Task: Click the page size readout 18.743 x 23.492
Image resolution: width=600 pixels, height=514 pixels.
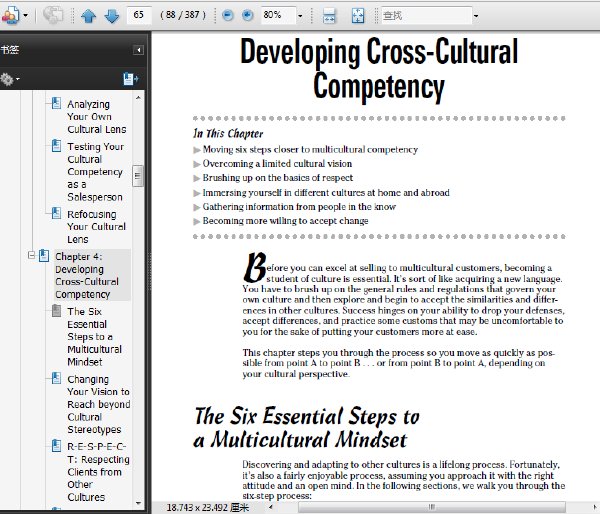Action: pyautogui.click(x=208, y=507)
